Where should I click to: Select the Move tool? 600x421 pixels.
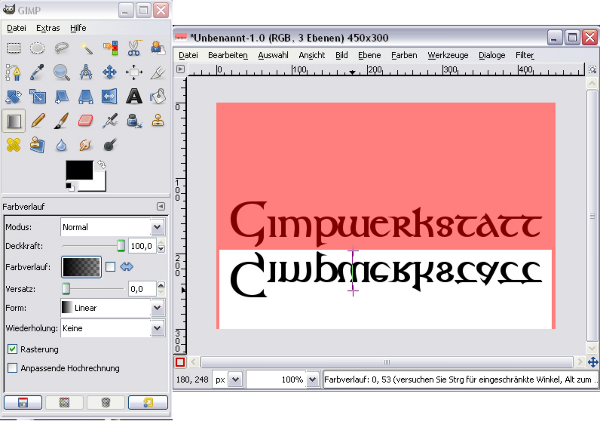[x=110, y=72]
